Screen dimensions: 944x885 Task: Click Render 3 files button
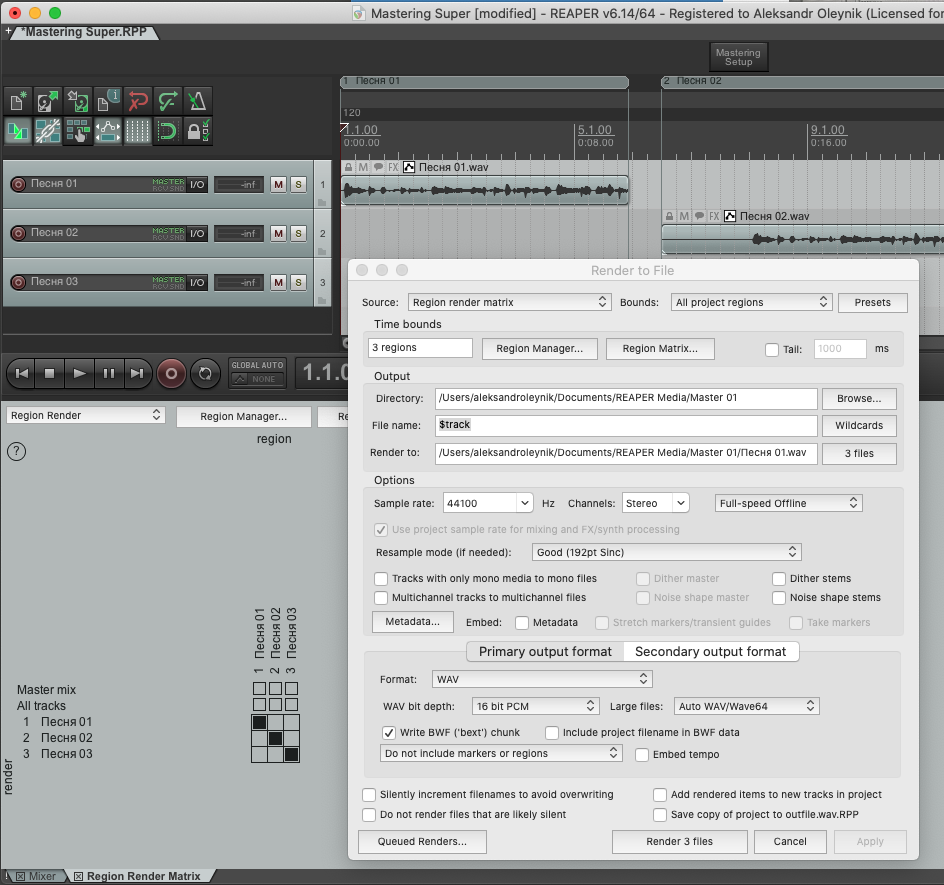pos(680,842)
